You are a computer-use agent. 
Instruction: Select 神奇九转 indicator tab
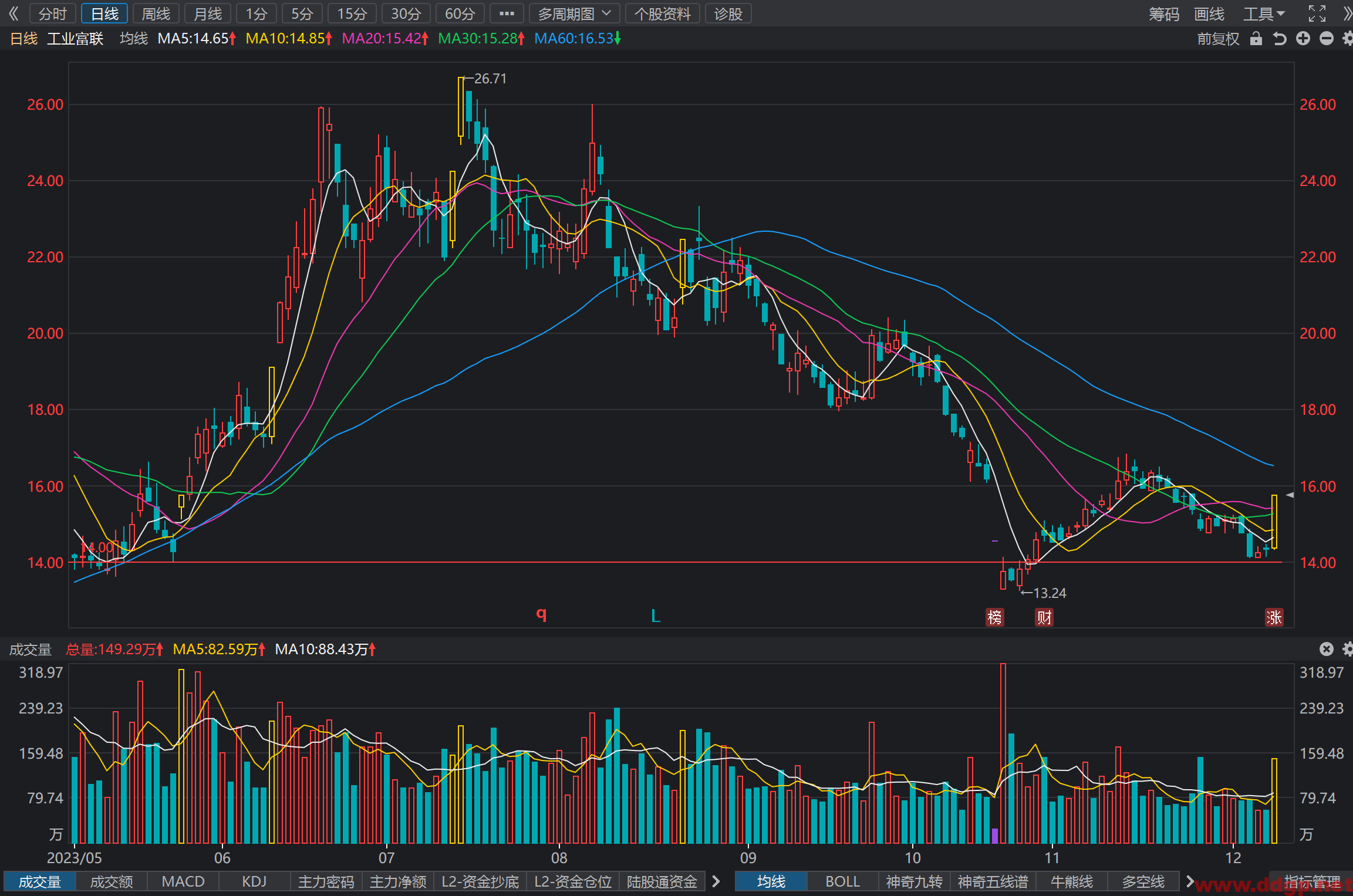(x=915, y=881)
